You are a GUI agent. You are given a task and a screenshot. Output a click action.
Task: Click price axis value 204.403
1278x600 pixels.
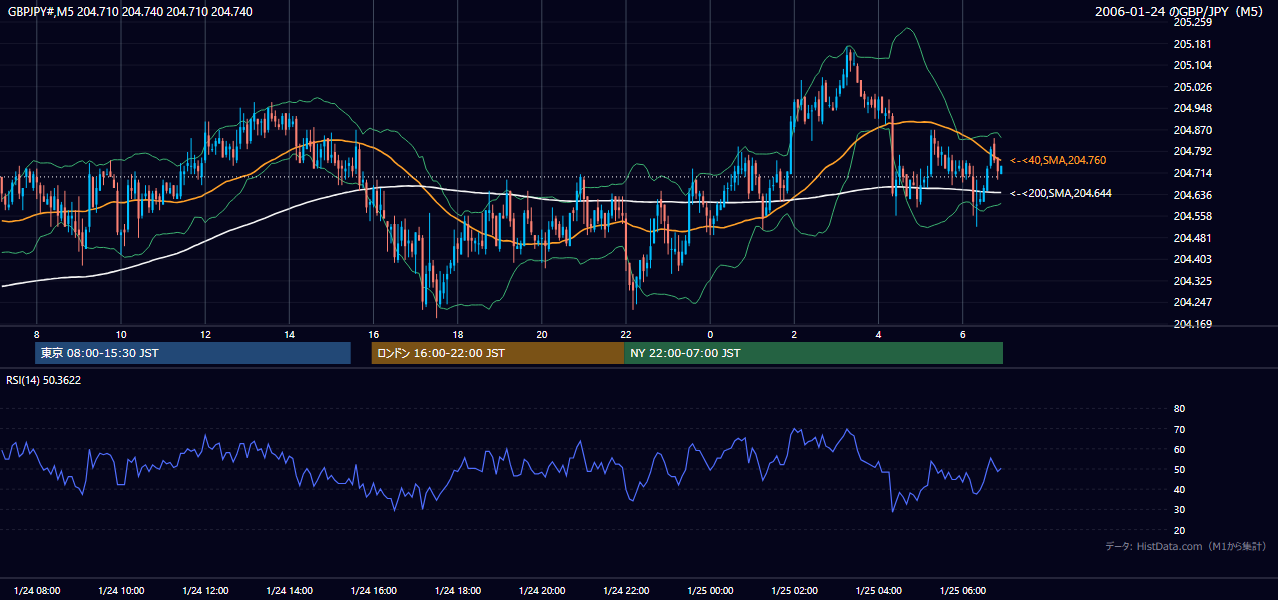coord(1192,259)
